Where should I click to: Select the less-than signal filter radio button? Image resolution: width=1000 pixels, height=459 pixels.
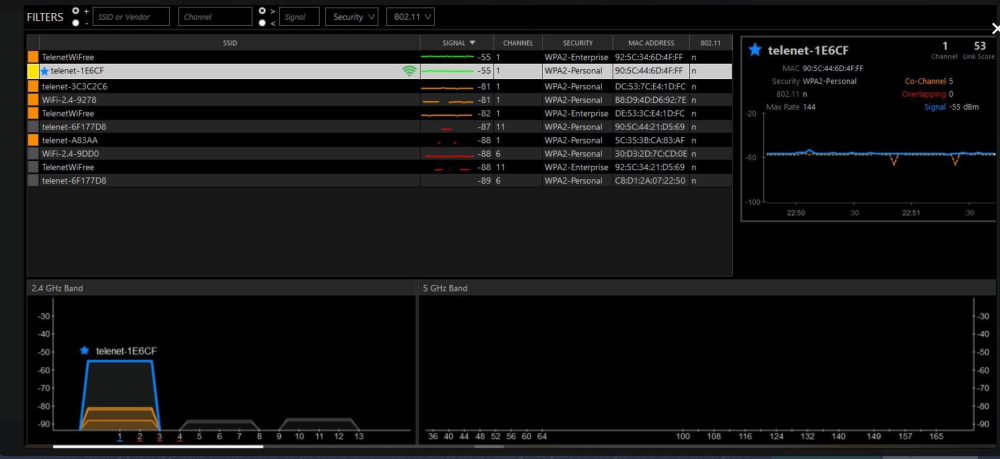(x=263, y=23)
